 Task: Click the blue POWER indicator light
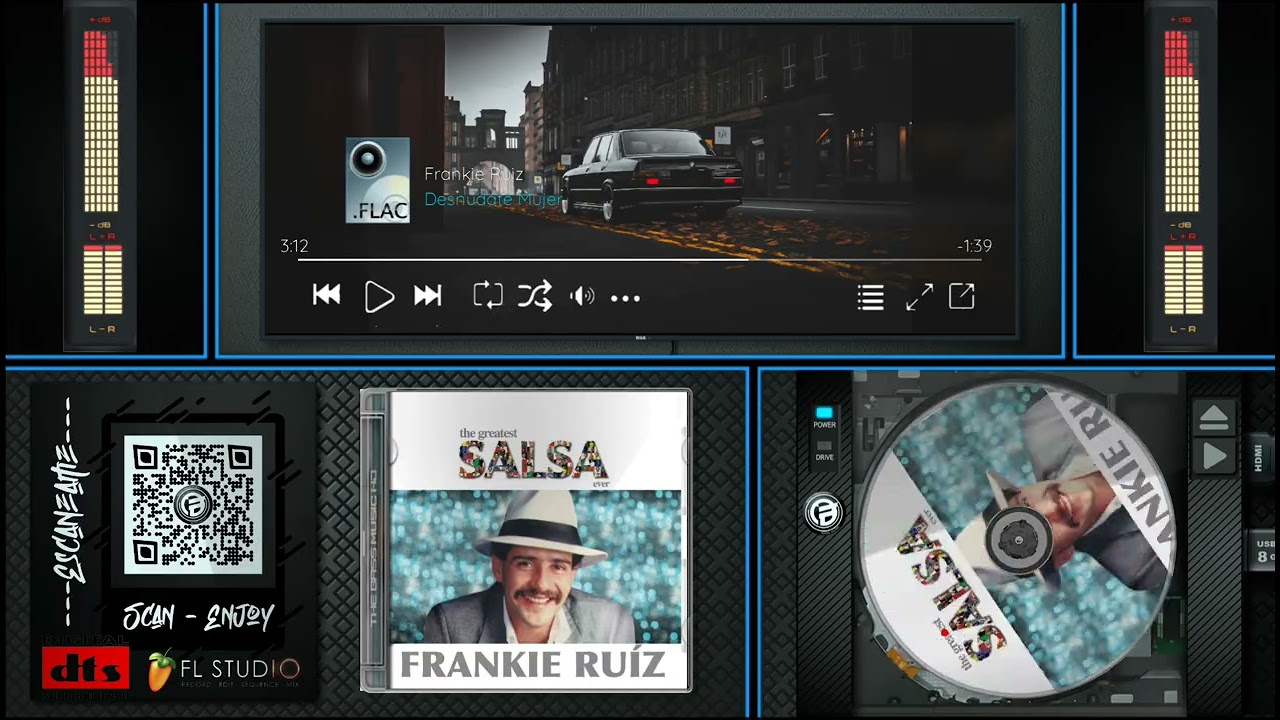[x=824, y=412]
